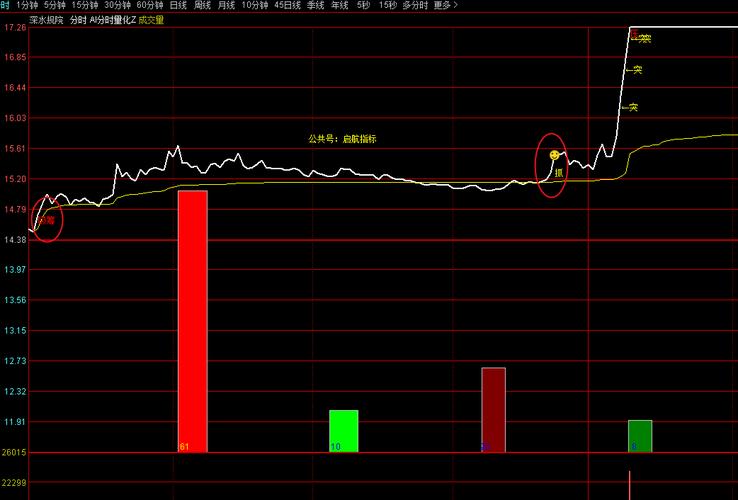Select the dark red volume bar
This screenshot has width=738, height=500.
[493, 409]
